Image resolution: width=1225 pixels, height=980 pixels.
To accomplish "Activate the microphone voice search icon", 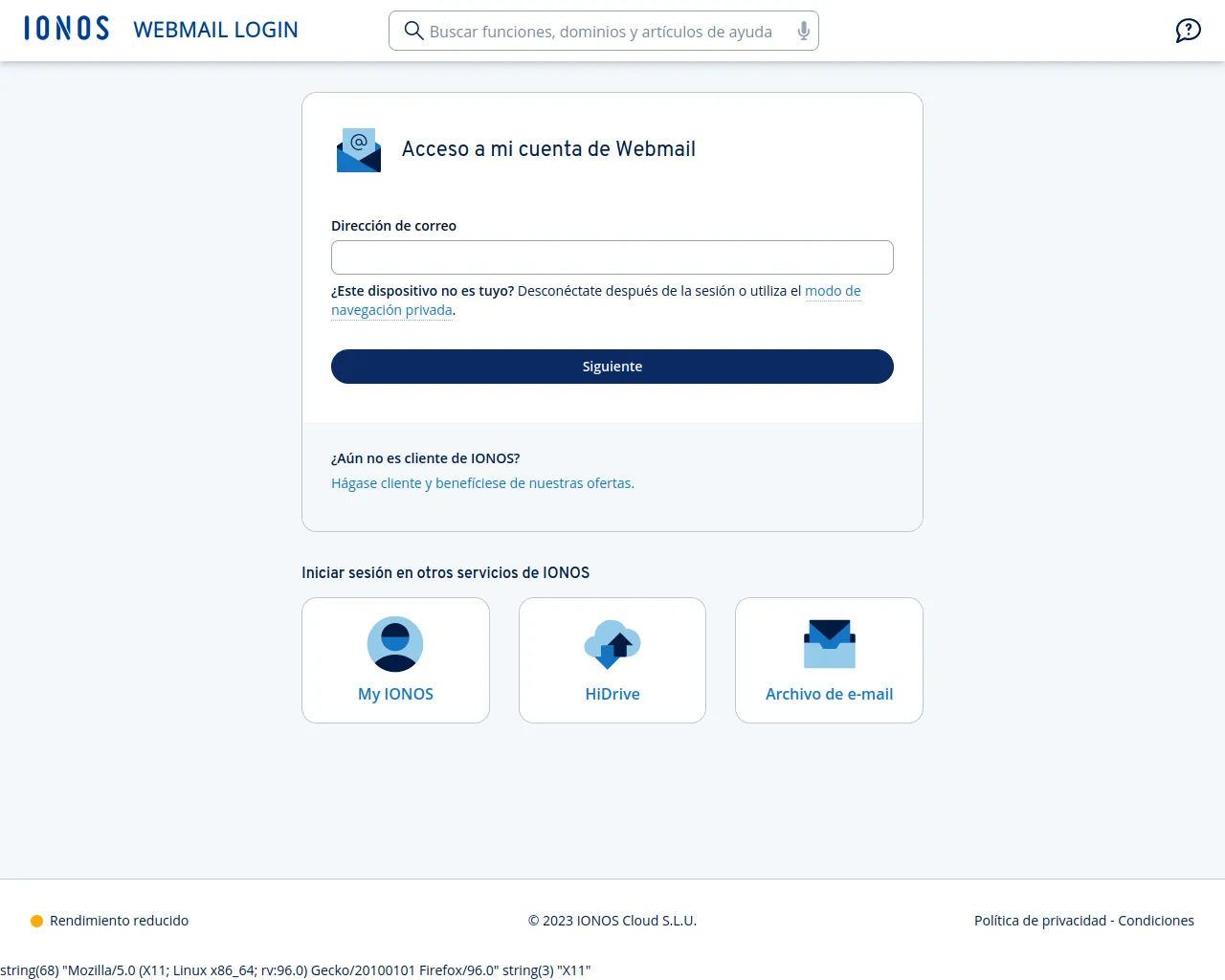I will pyautogui.click(x=803, y=31).
